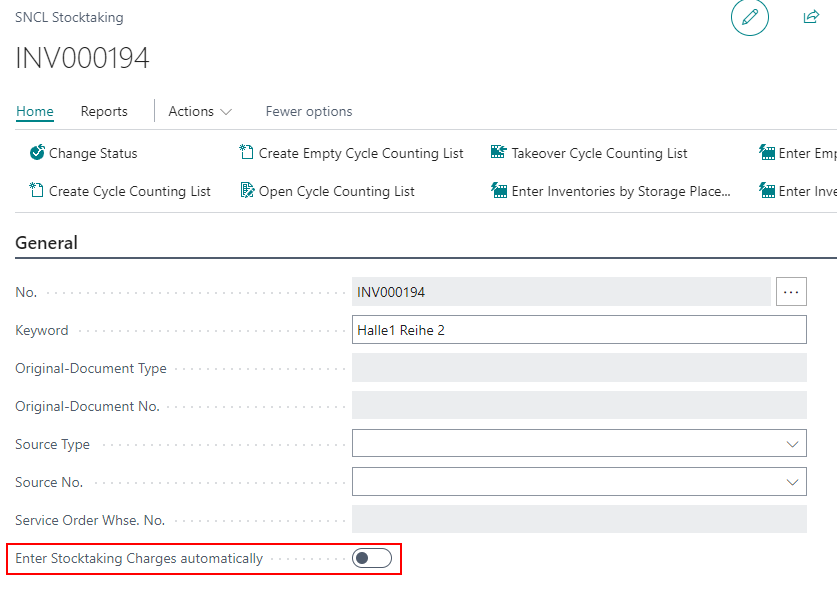Enable Enter Stocktaking Charges automatically
The width and height of the screenshot is (837, 604).
pos(371,558)
